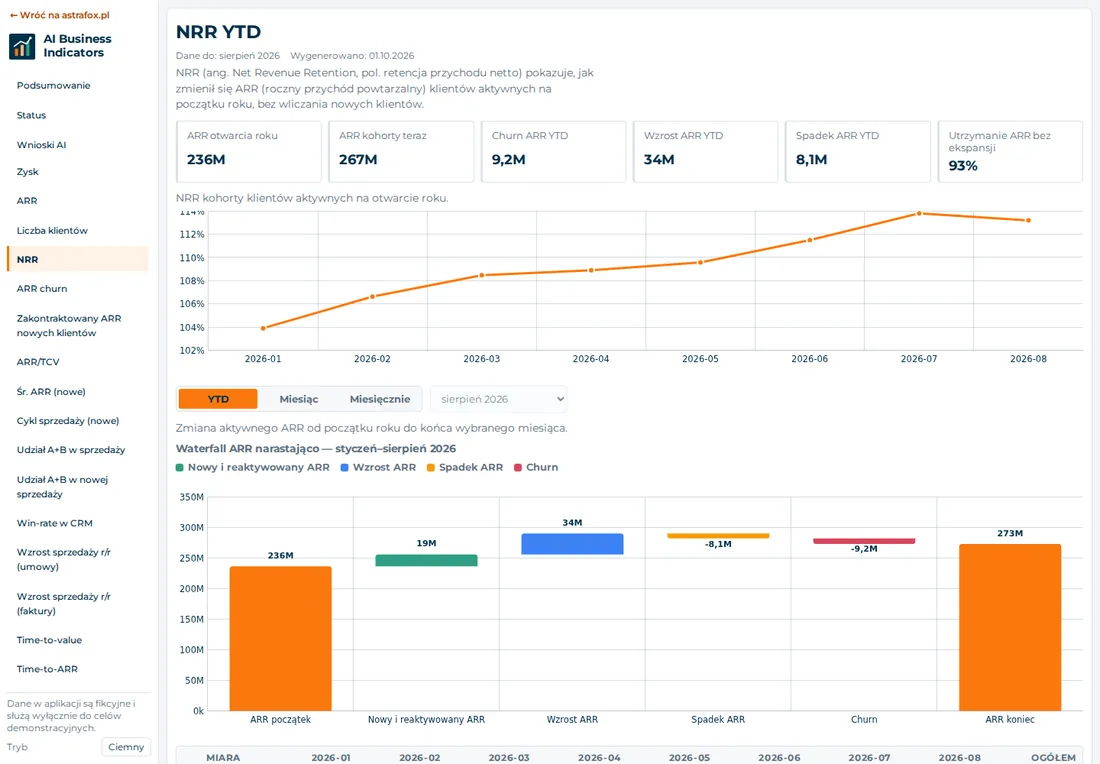Image resolution: width=1100 pixels, height=764 pixels.
Task: Click the Spadek ARR YTD card
Action: coord(858,152)
